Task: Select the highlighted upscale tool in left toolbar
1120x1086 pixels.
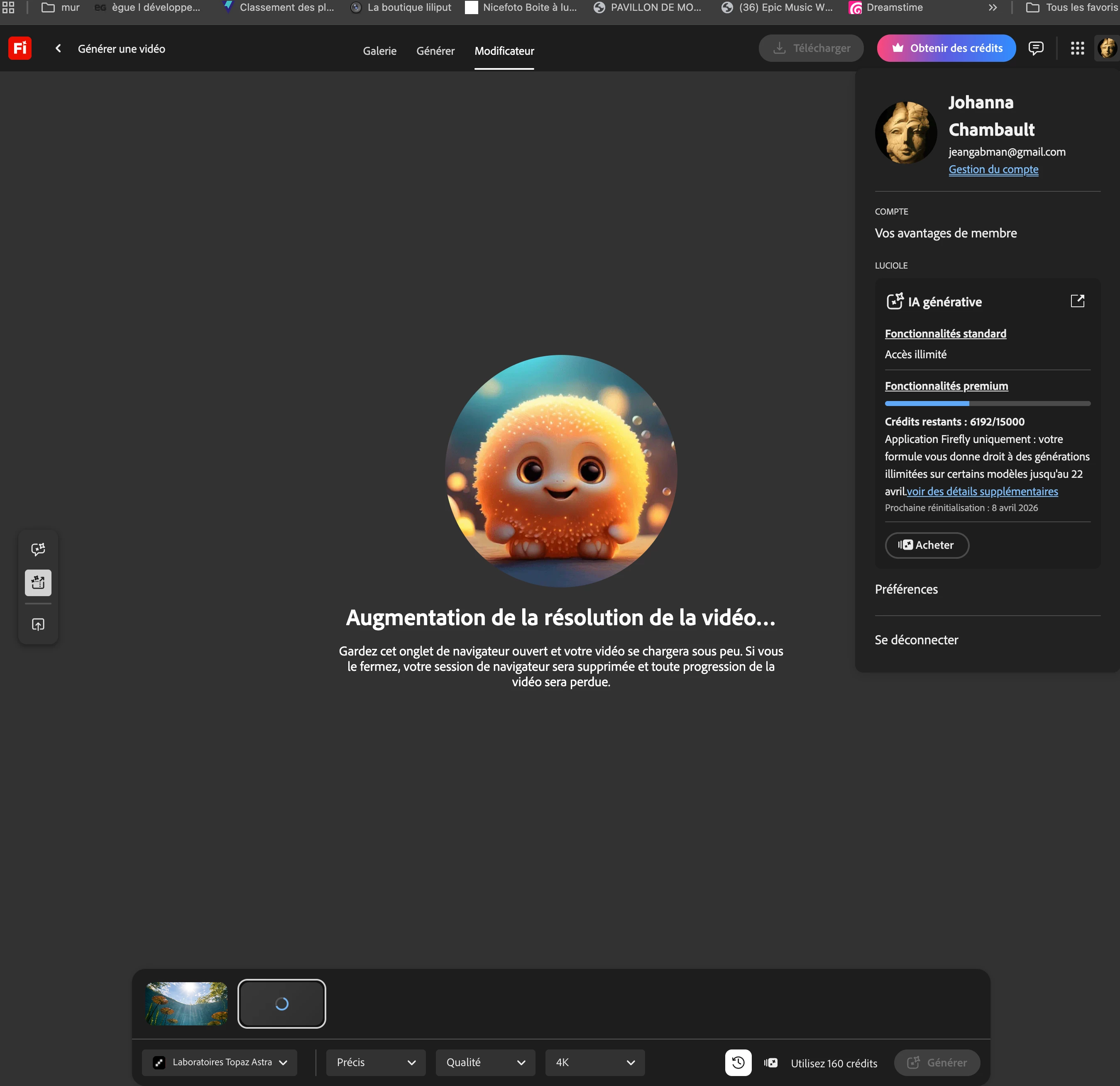Action: coord(38,582)
